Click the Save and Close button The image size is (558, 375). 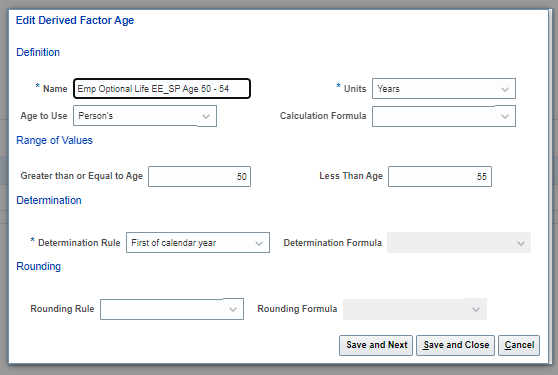pyautogui.click(x=456, y=345)
